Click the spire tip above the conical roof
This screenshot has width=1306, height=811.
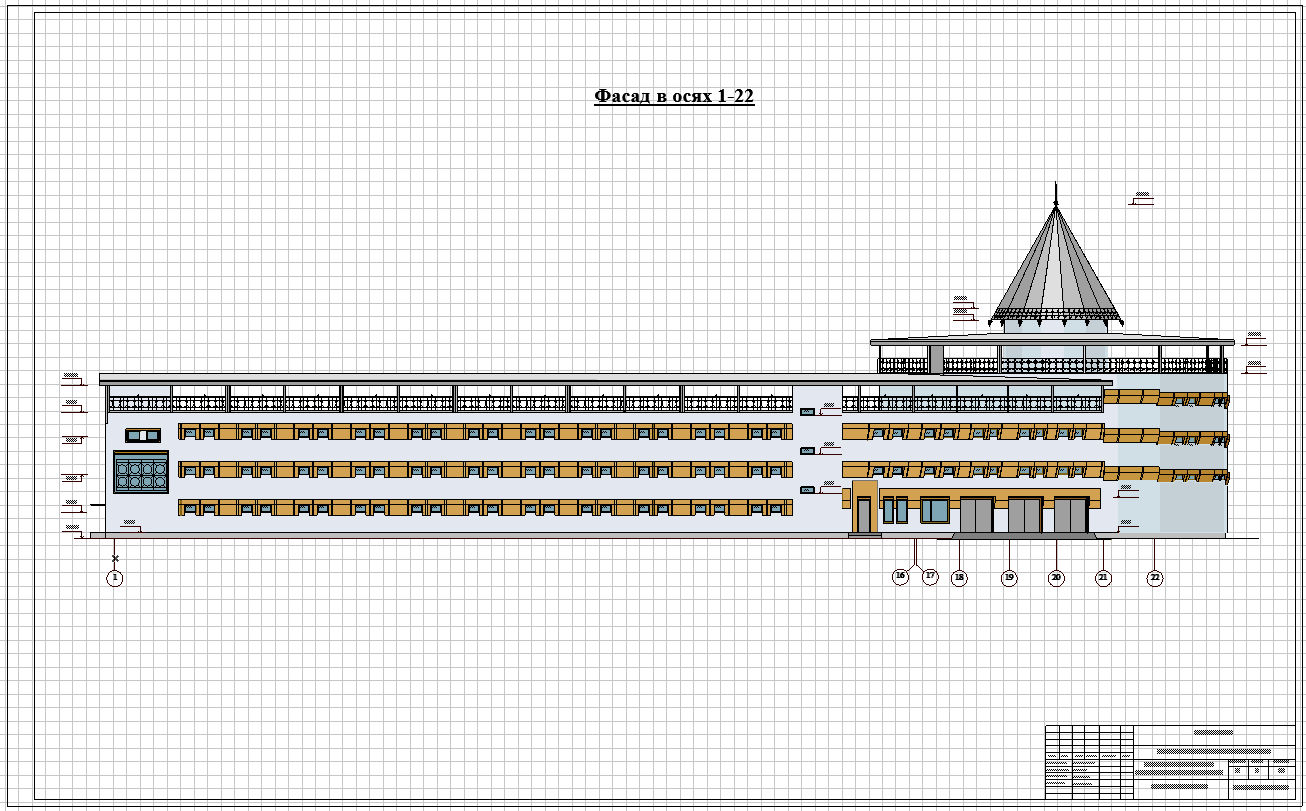(x=1056, y=192)
